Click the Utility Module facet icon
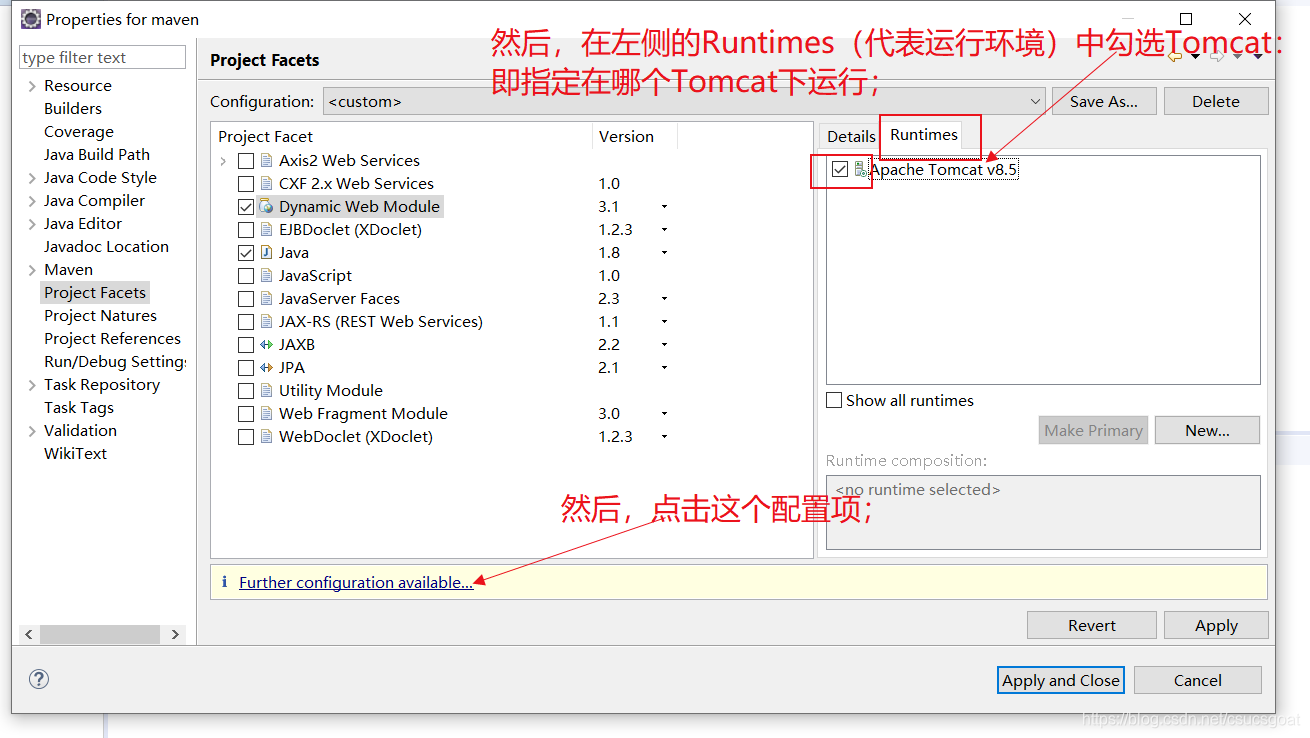Screen dimensions: 1310x738 [x=266, y=391]
